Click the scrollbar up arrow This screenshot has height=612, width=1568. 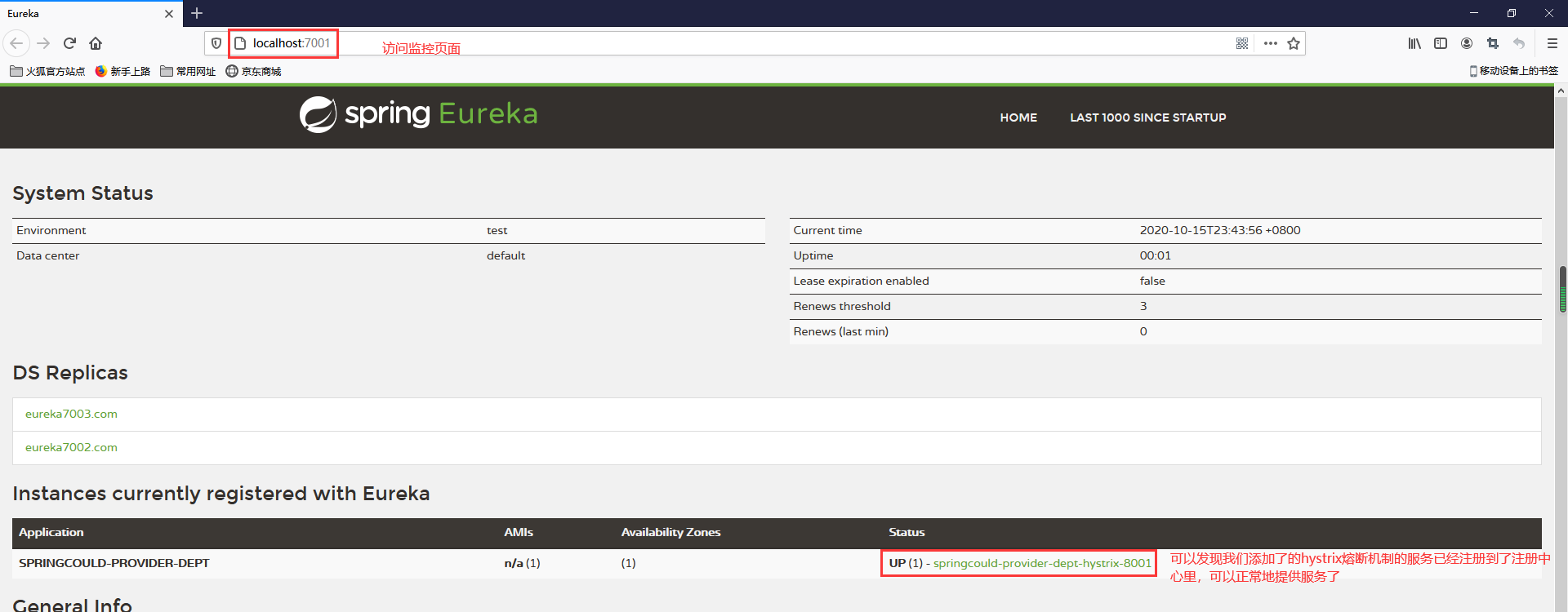1561,91
